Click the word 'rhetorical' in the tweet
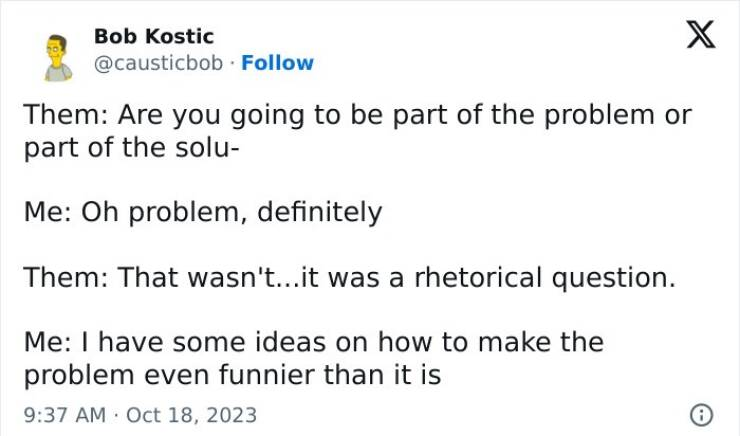 coord(478,277)
